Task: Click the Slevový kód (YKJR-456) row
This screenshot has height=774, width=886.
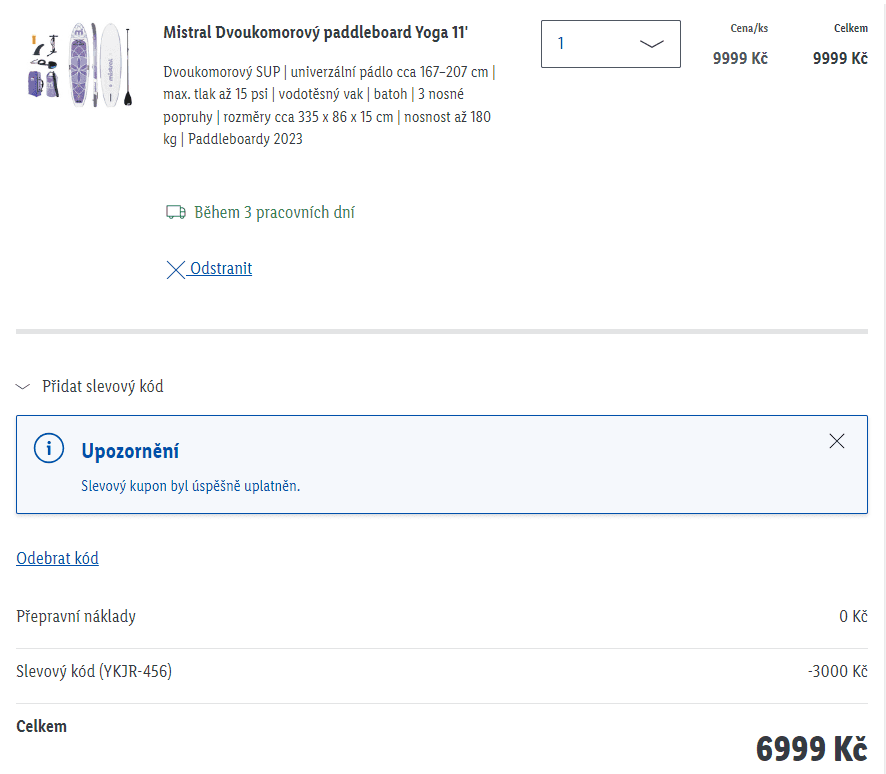Action: [x=442, y=671]
